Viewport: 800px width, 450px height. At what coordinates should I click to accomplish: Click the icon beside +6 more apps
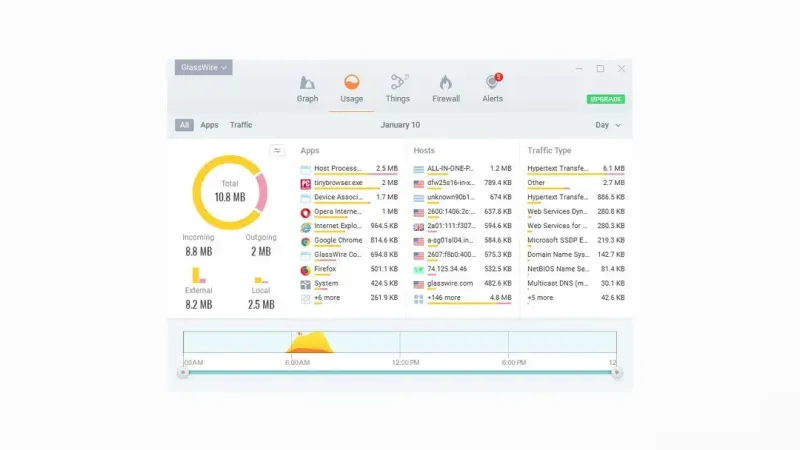306,299
